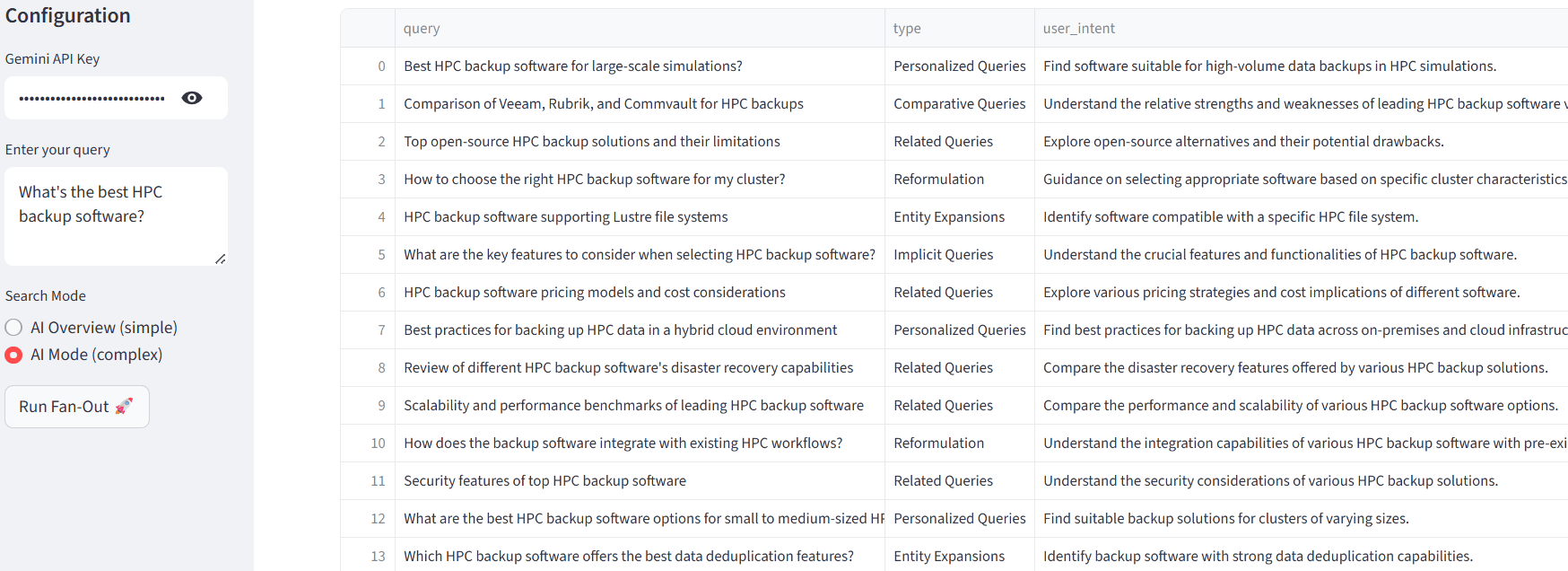Sort by the query column header
Image resolution: width=1568 pixels, height=571 pixels.
(x=422, y=29)
